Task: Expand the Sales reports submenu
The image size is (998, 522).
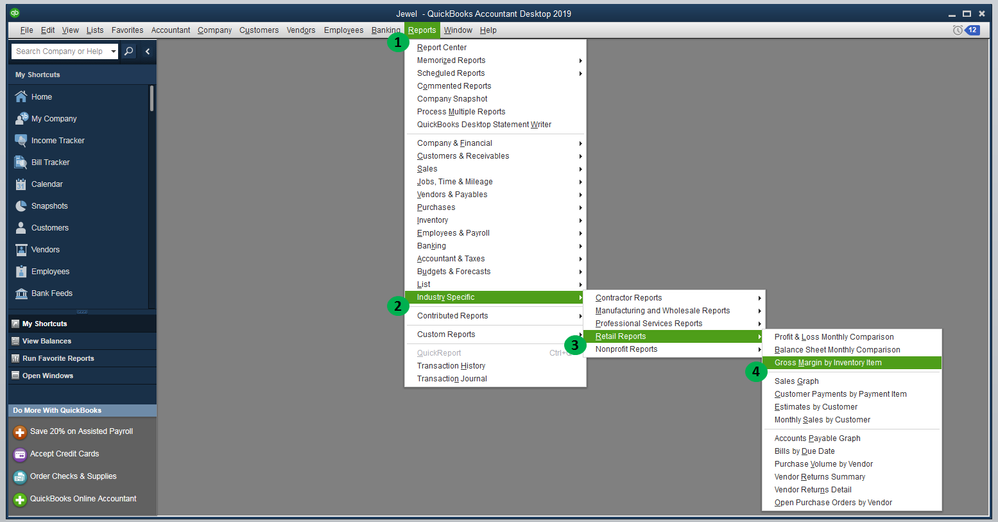Action: pos(580,169)
